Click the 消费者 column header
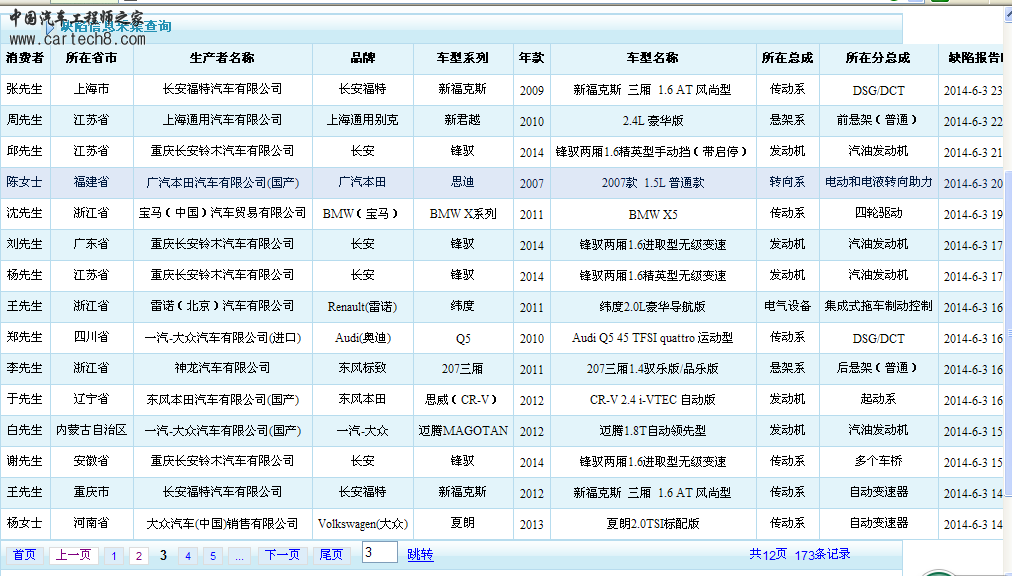 click(x=25, y=59)
